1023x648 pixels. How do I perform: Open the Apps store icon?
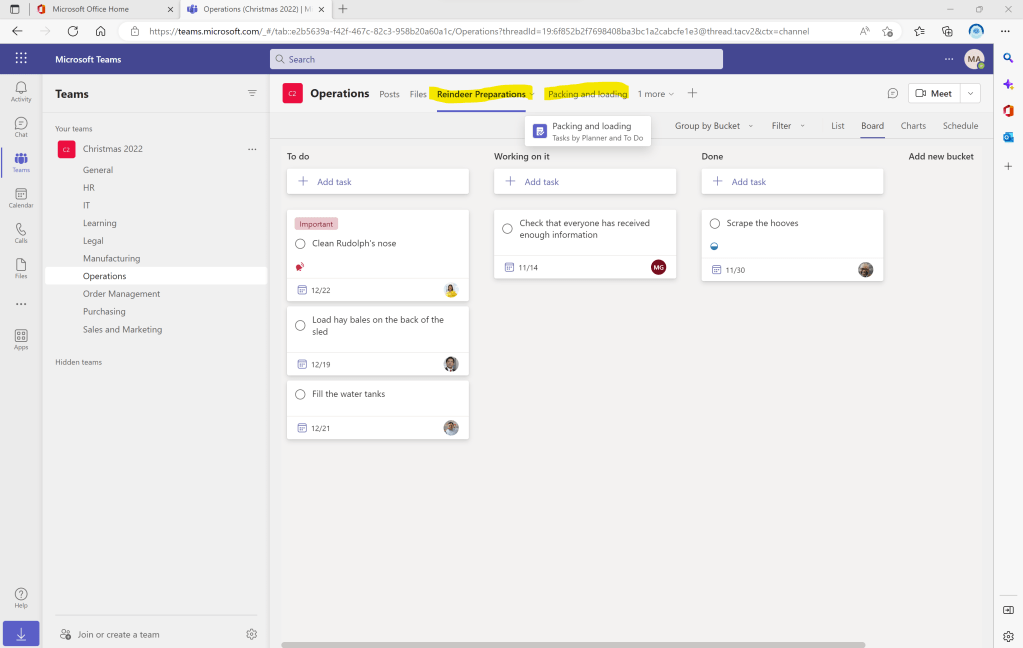click(21, 339)
